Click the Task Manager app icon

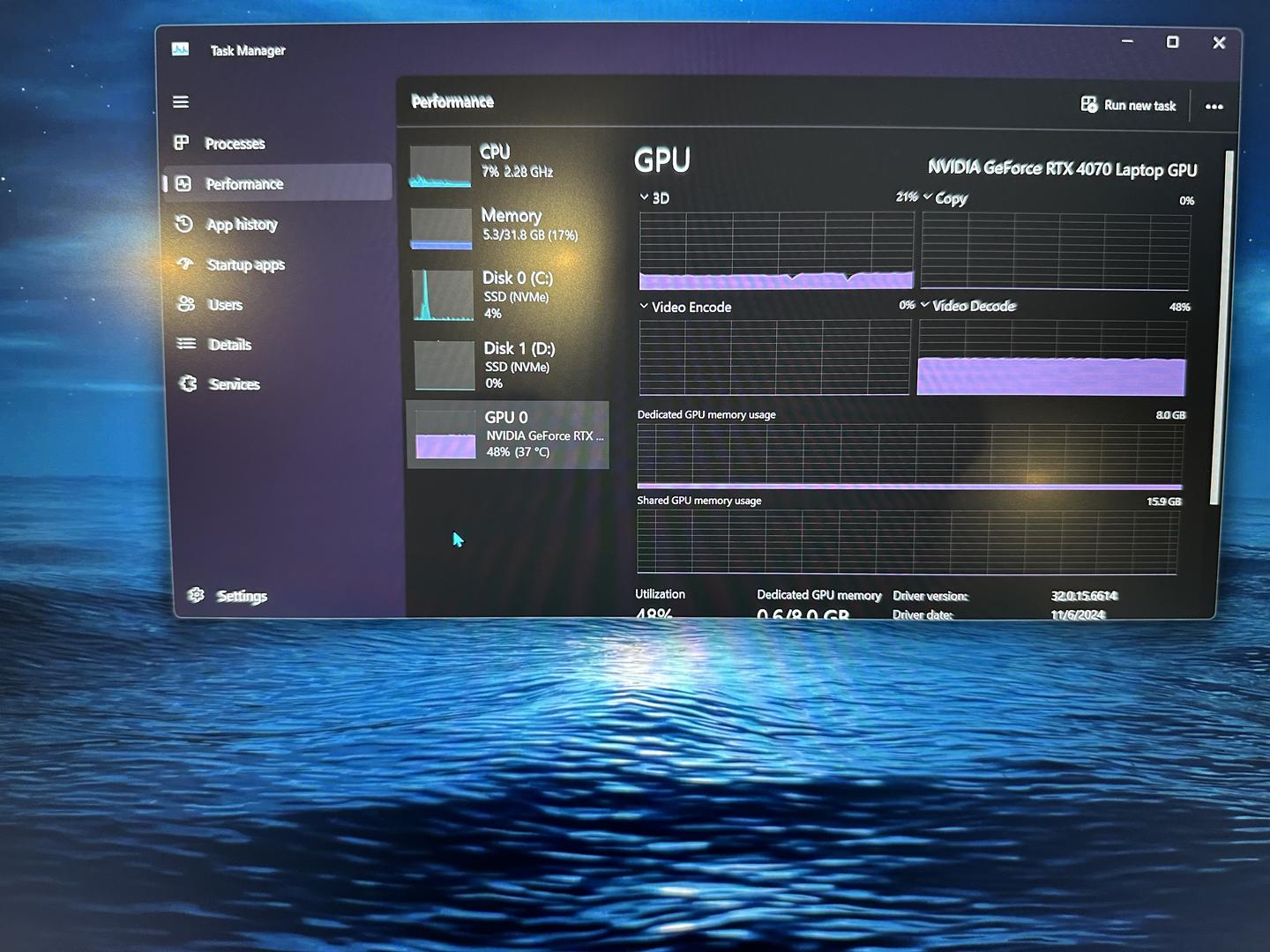(x=181, y=49)
